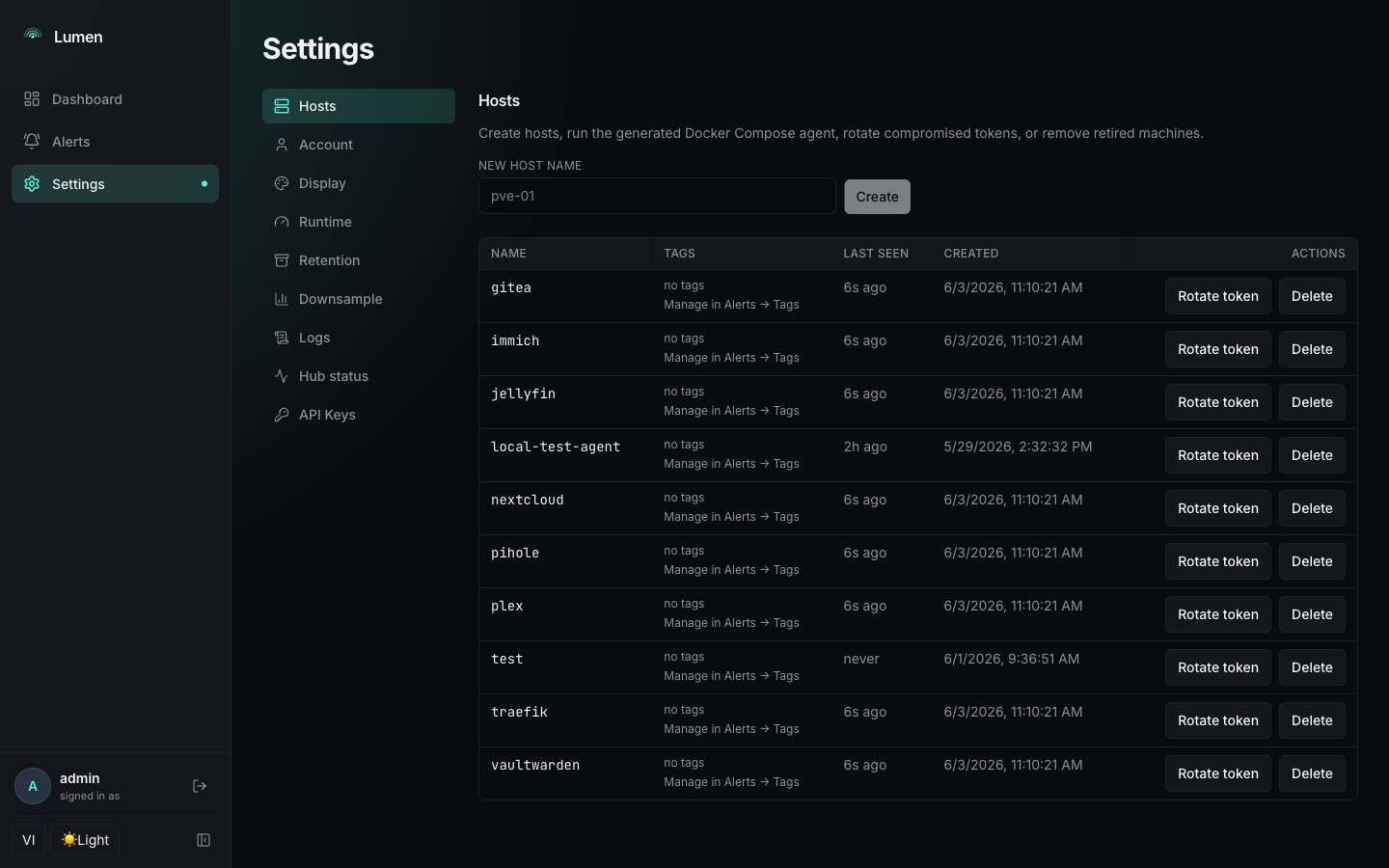Select Settings in the sidebar
The width and height of the screenshot is (1389, 868).
(x=115, y=184)
